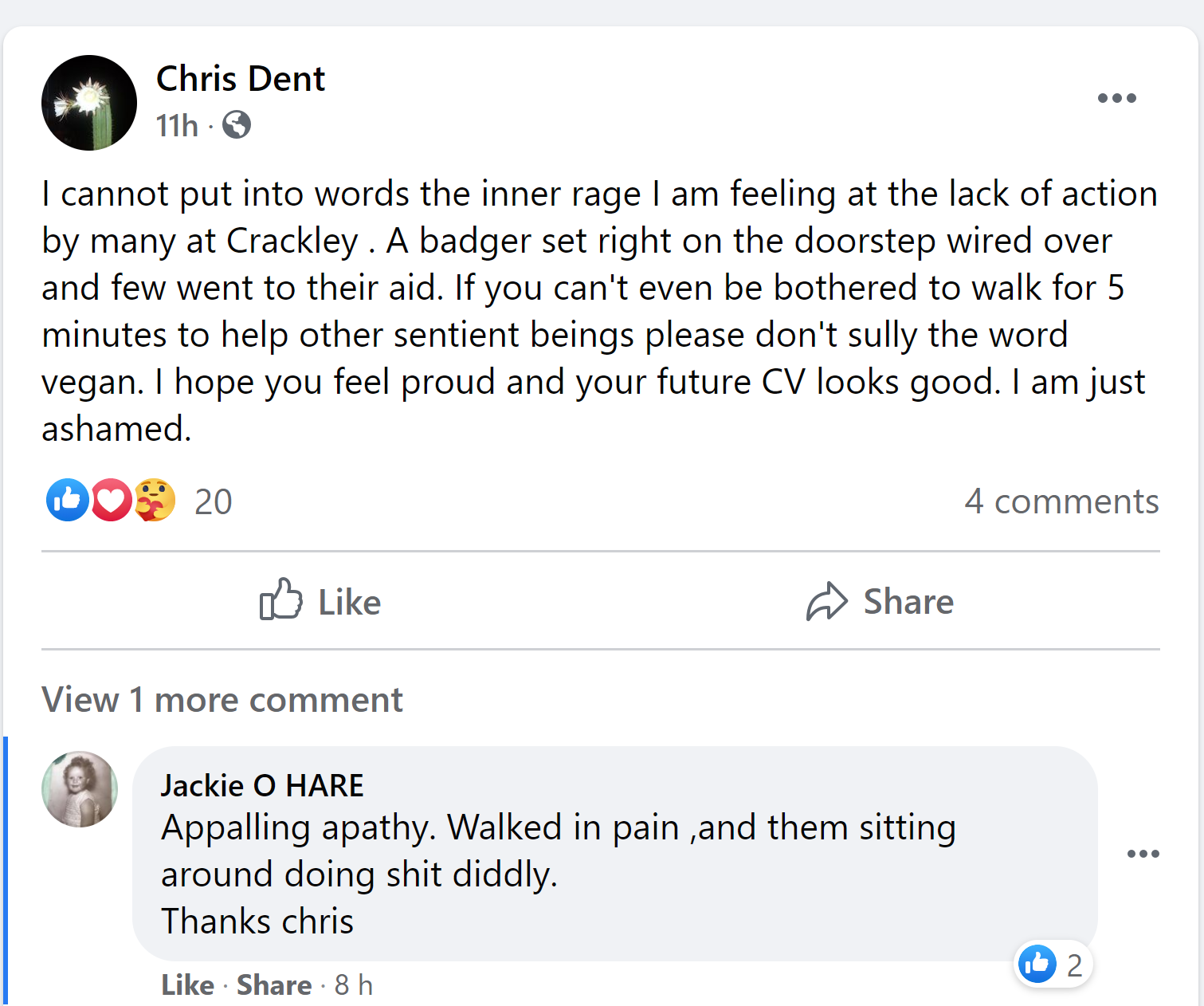Share Jackie O HARE's comment
Viewport: 1204px width, 1006px height.
[274, 985]
